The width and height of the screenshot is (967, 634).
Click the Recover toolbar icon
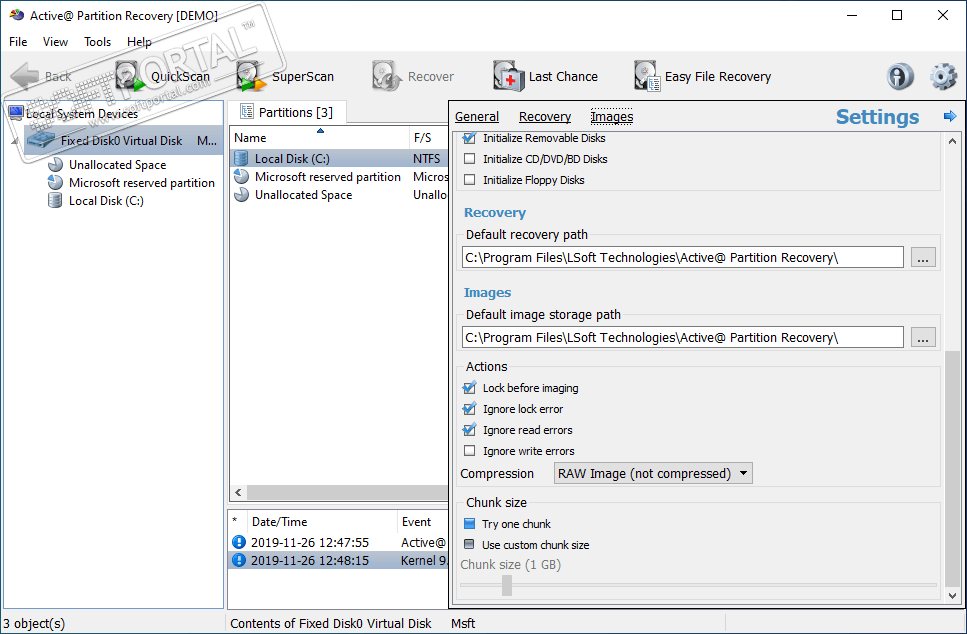click(387, 76)
